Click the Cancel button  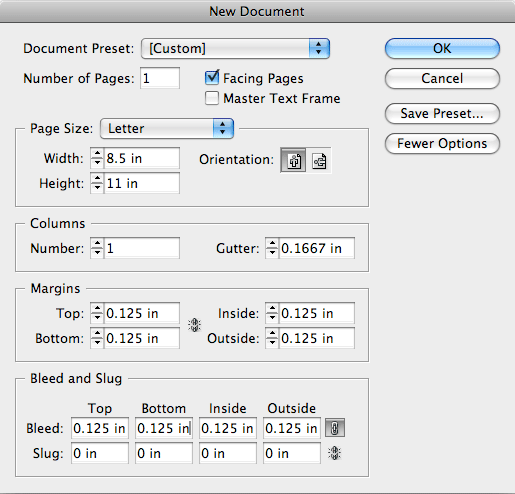(442, 78)
